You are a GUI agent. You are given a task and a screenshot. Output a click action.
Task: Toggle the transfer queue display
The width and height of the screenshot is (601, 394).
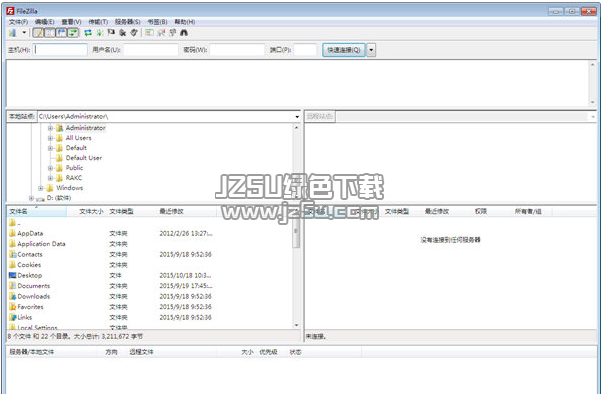73,33
